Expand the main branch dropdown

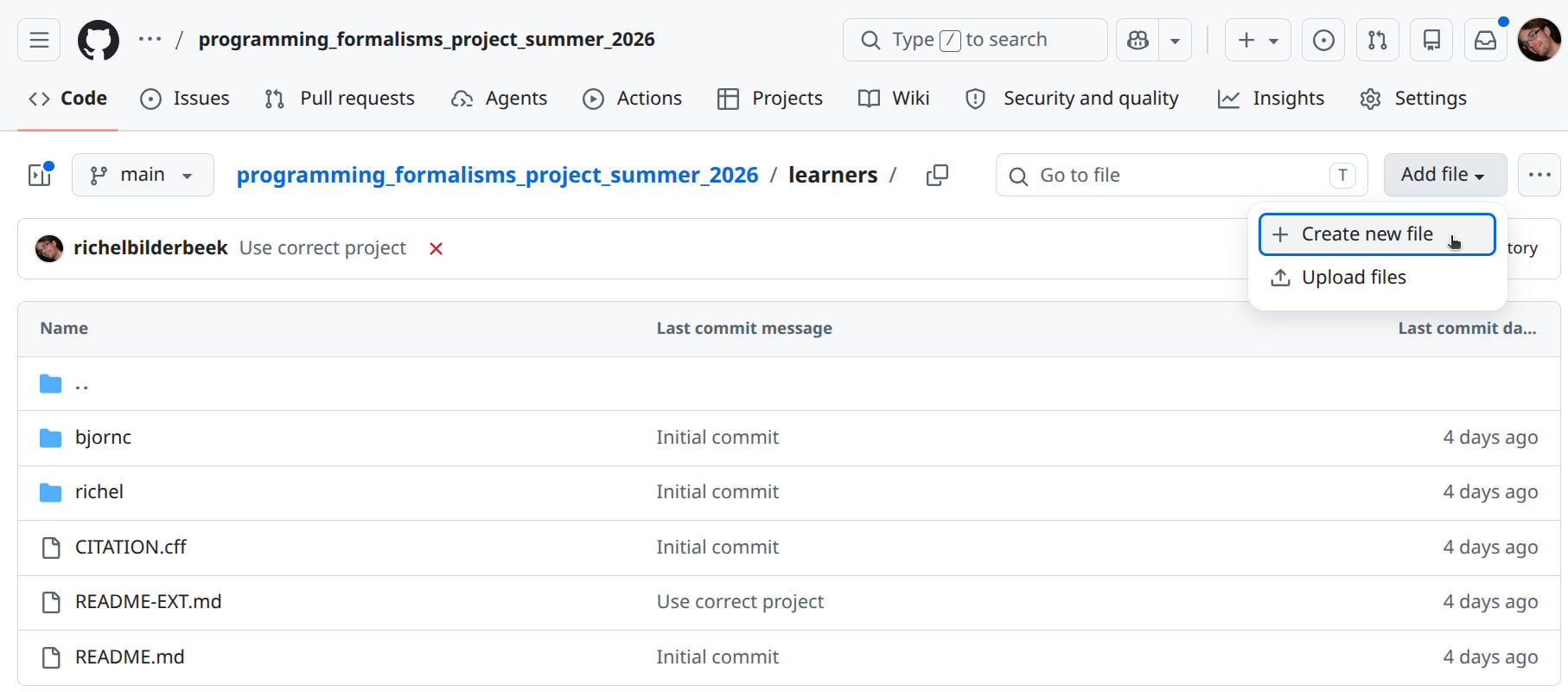coord(143,175)
